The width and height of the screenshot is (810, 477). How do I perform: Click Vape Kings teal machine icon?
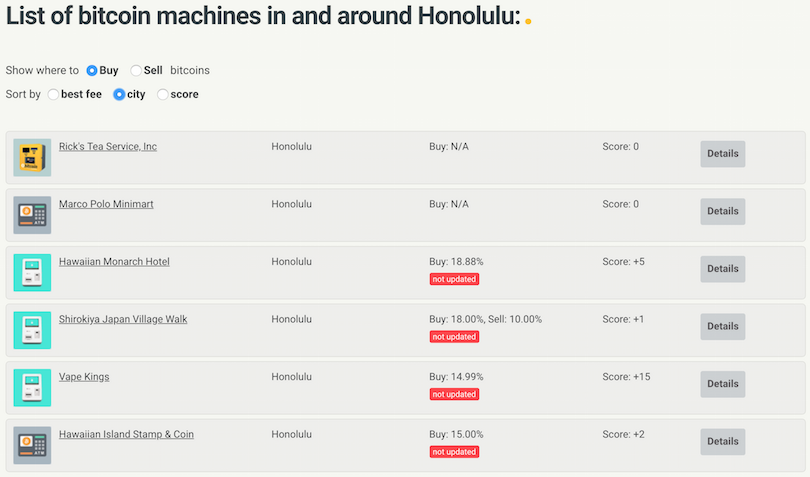32,388
